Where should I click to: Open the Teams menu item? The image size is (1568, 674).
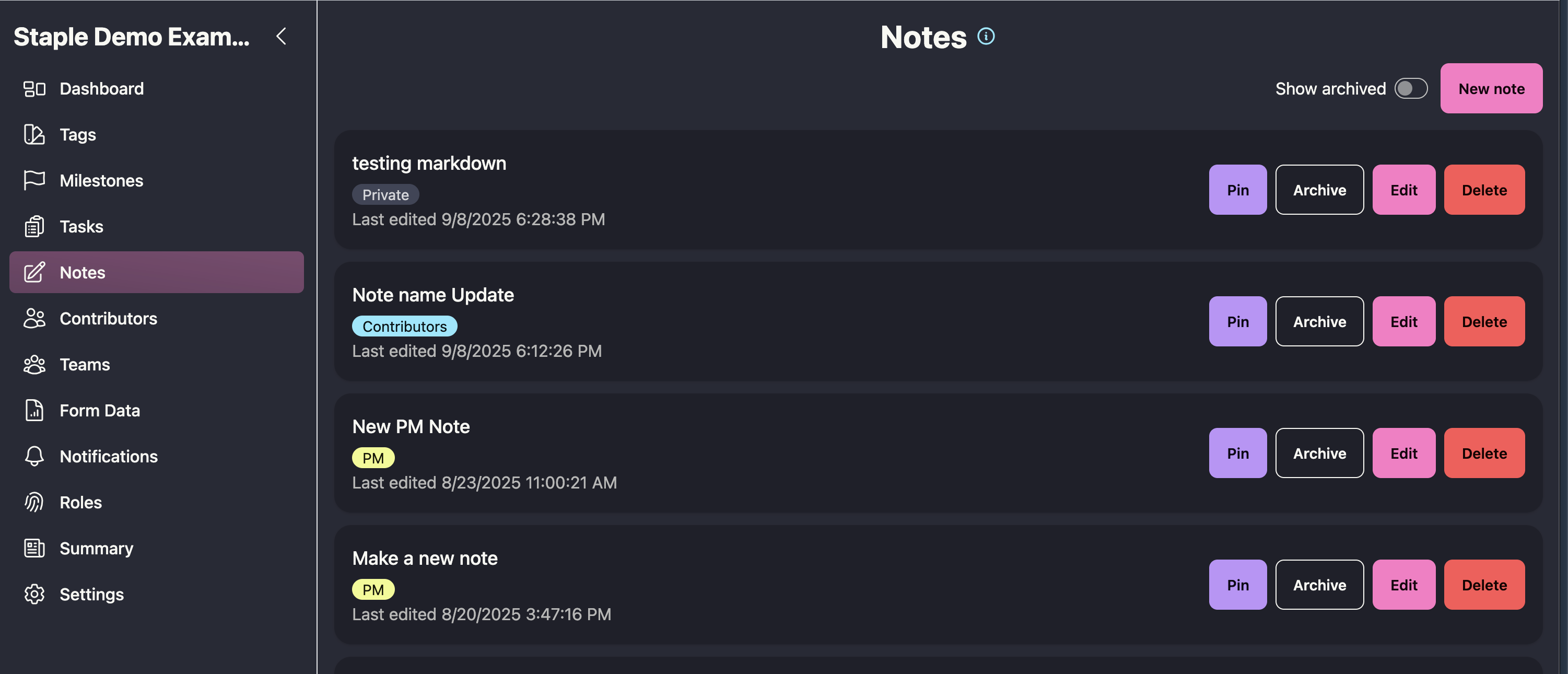coord(85,365)
